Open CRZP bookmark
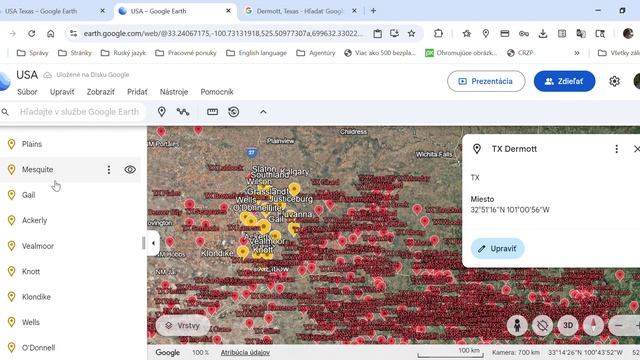This screenshot has height=360, width=640. click(x=520, y=53)
